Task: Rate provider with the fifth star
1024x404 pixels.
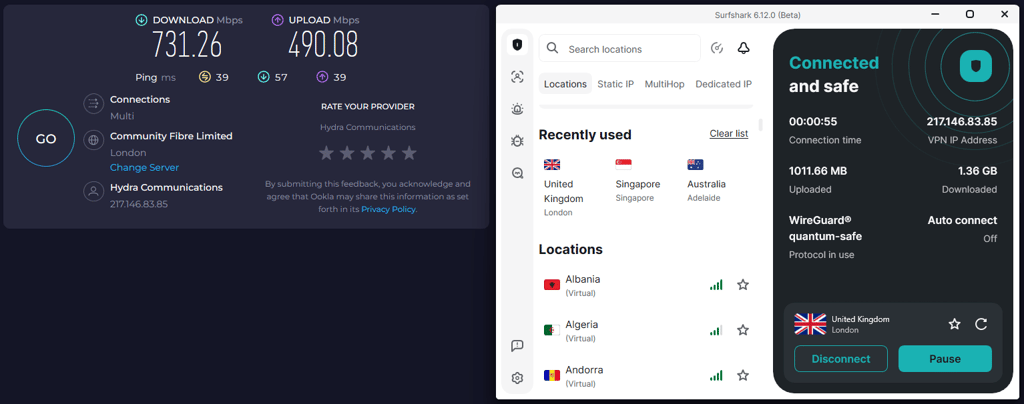Action: [x=409, y=153]
